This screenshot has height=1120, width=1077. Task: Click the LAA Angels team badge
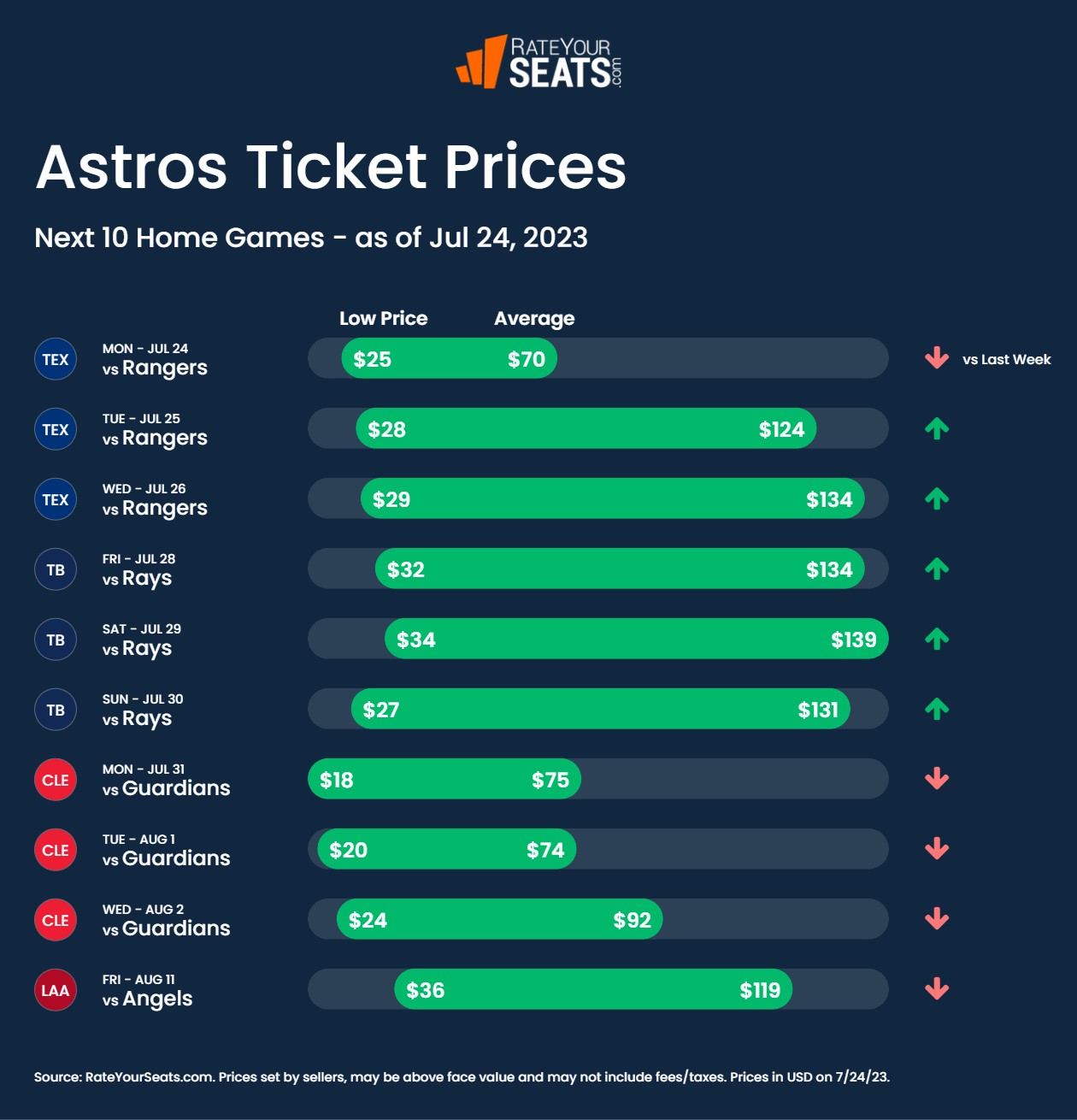click(56, 990)
